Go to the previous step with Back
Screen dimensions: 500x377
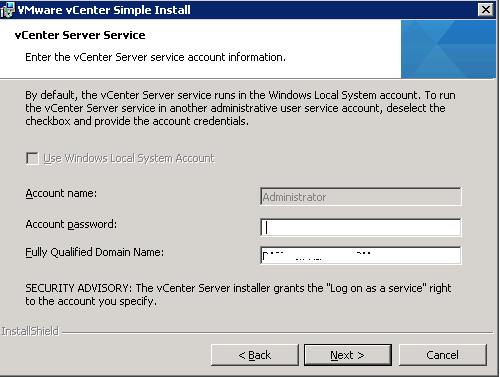[x=255, y=355]
